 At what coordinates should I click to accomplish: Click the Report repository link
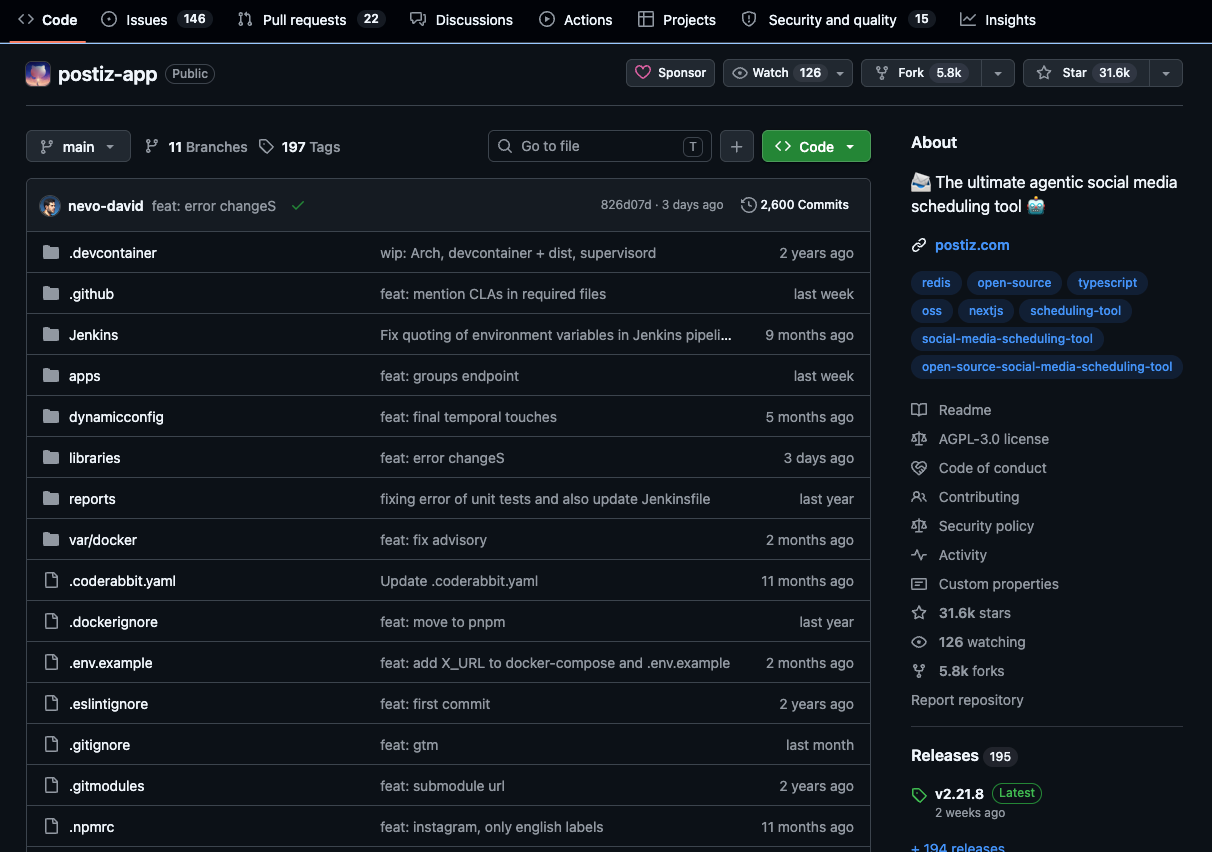point(967,700)
